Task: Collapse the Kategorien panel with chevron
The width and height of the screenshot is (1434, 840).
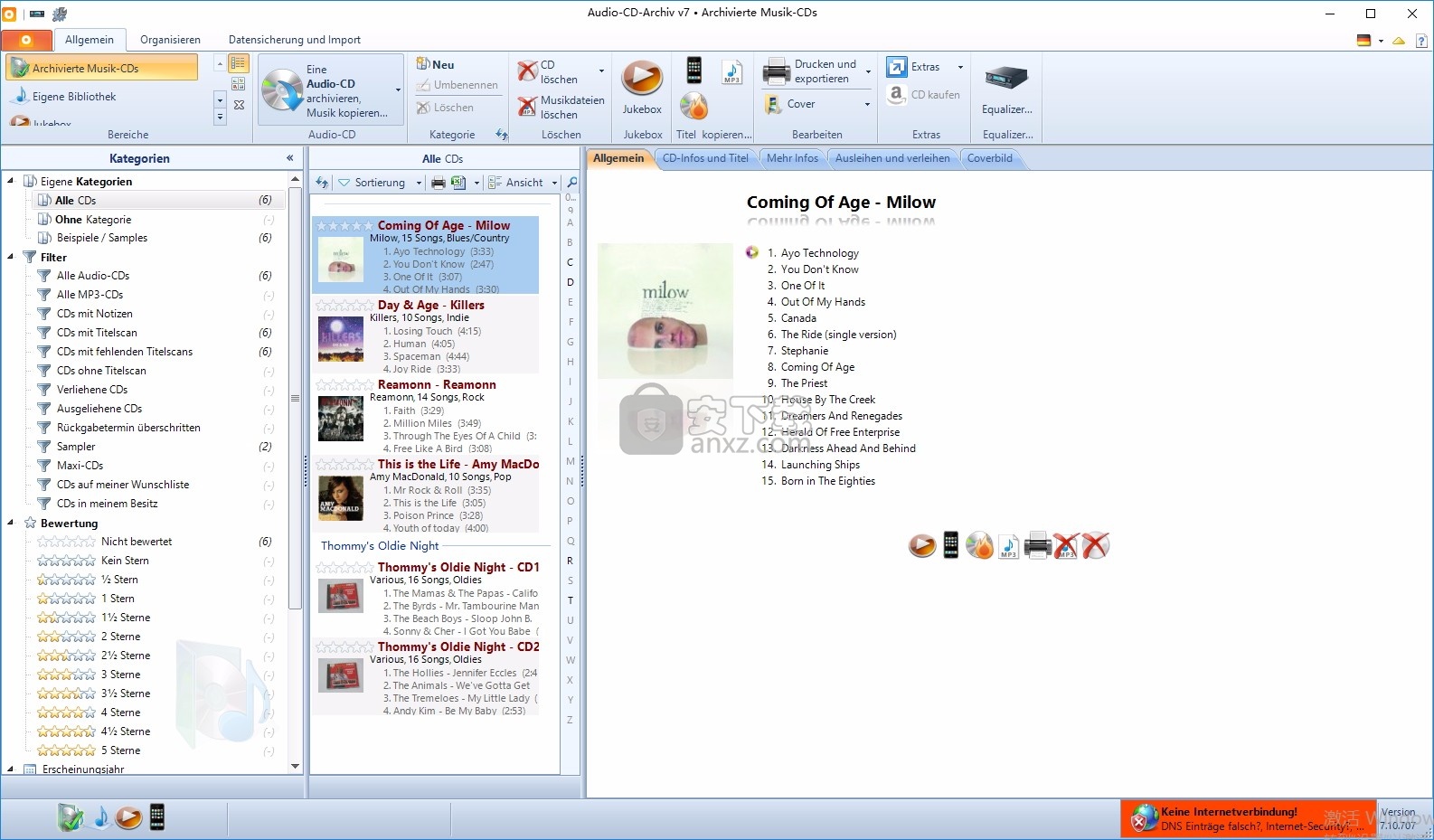Action: point(289,158)
